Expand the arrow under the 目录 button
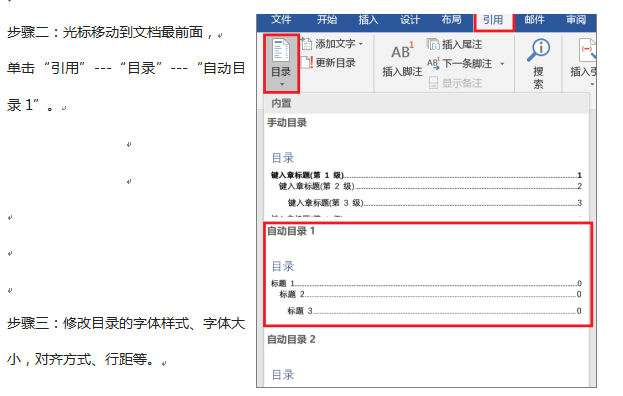The image size is (623, 396). point(282,84)
